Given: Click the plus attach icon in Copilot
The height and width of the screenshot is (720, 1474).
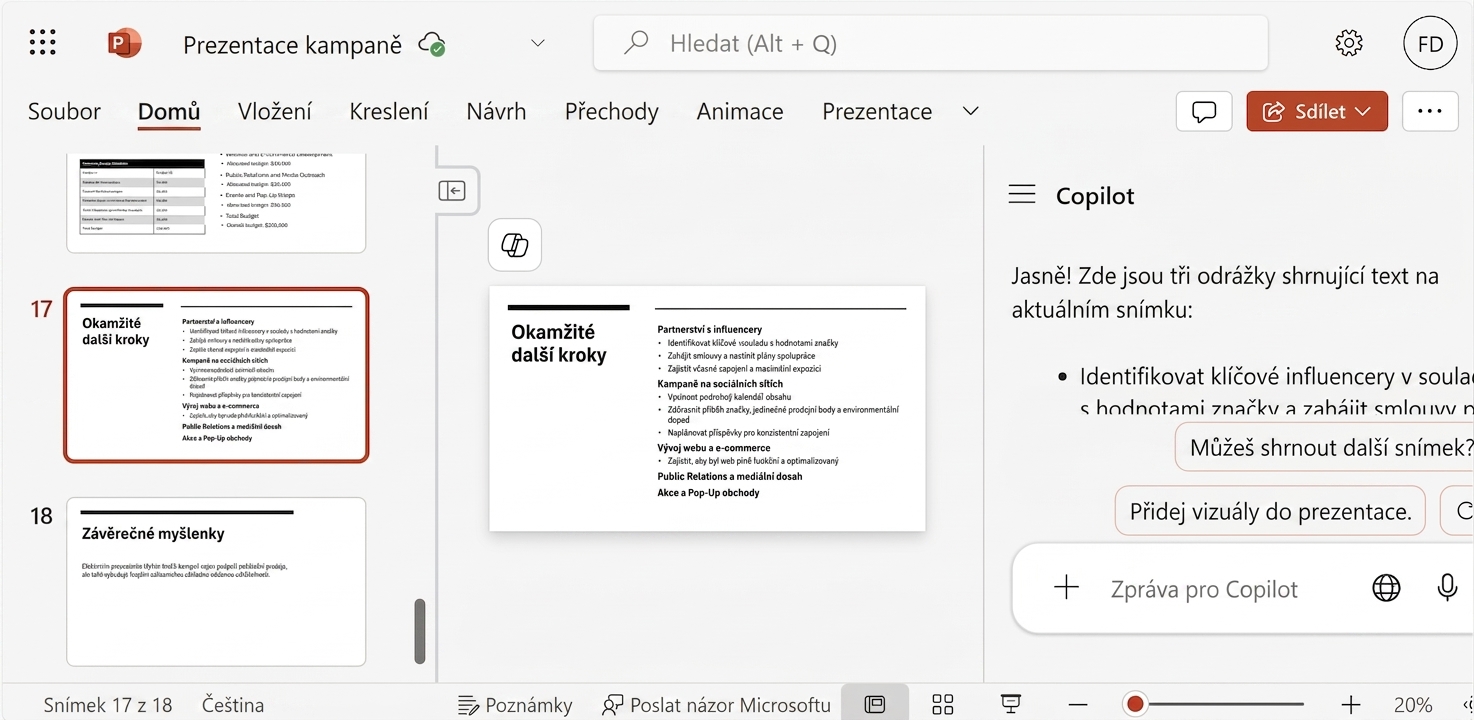Looking at the screenshot, I should pos(1067,588).
